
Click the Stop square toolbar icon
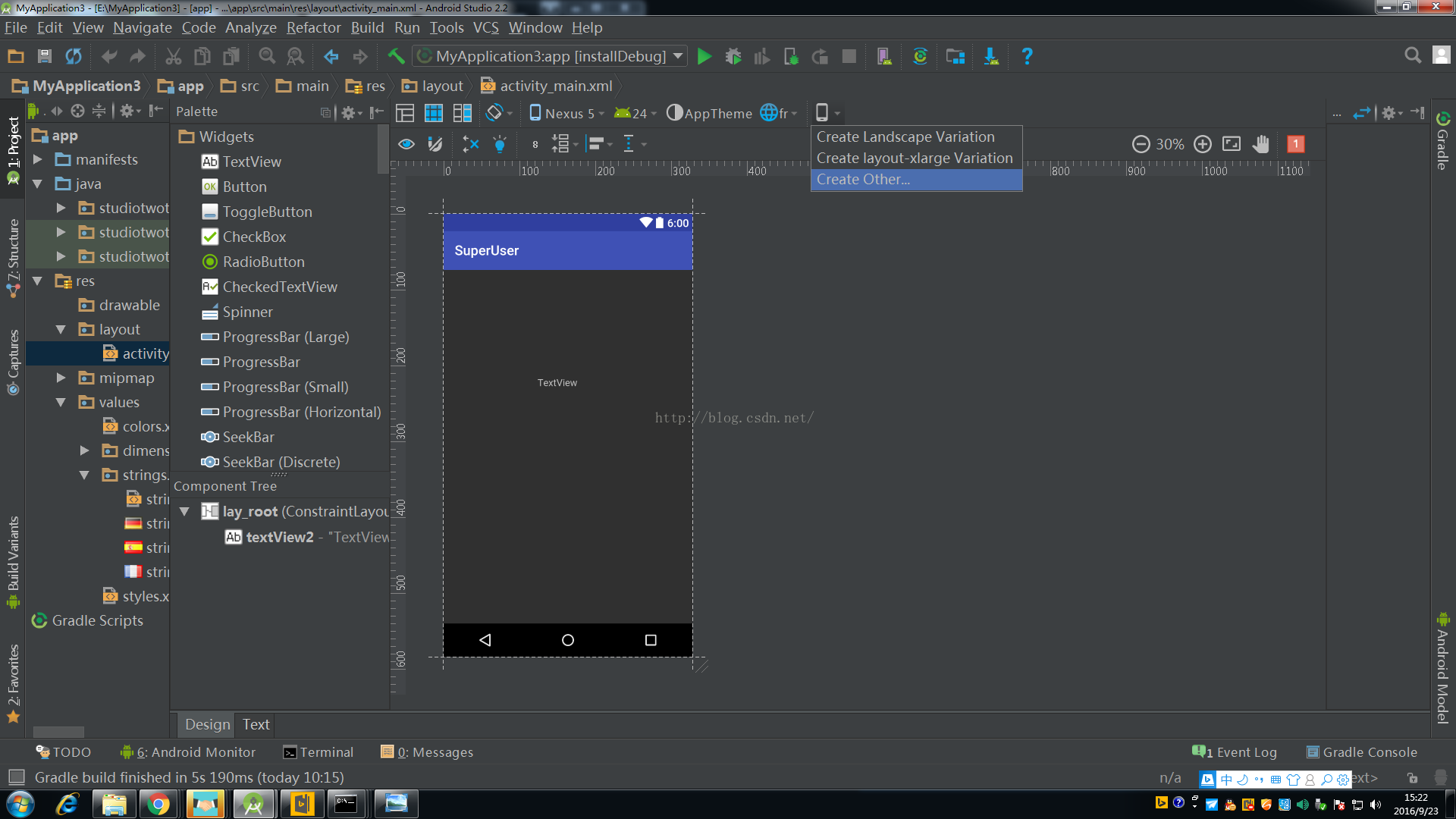849,56
